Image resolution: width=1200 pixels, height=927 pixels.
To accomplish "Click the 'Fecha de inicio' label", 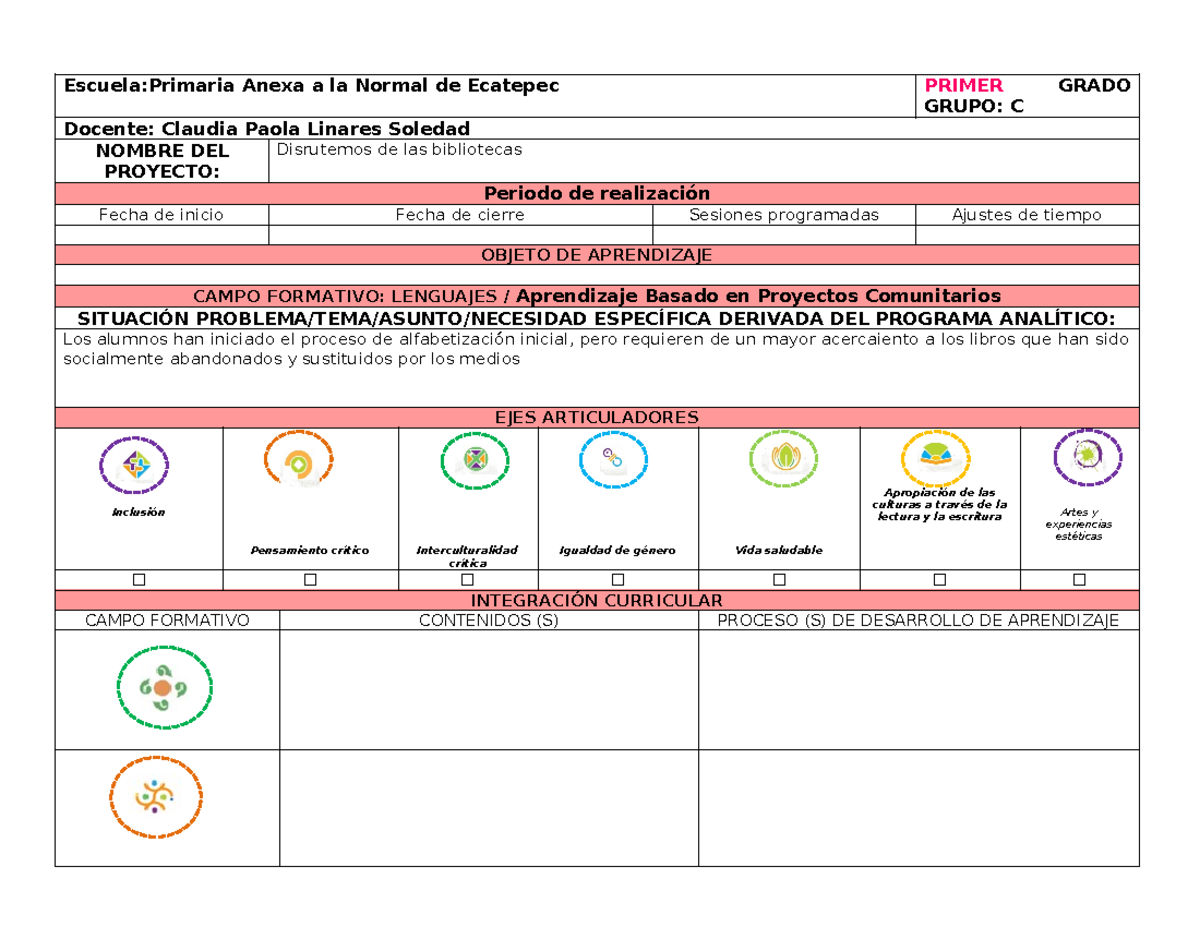I will point(161,214).
